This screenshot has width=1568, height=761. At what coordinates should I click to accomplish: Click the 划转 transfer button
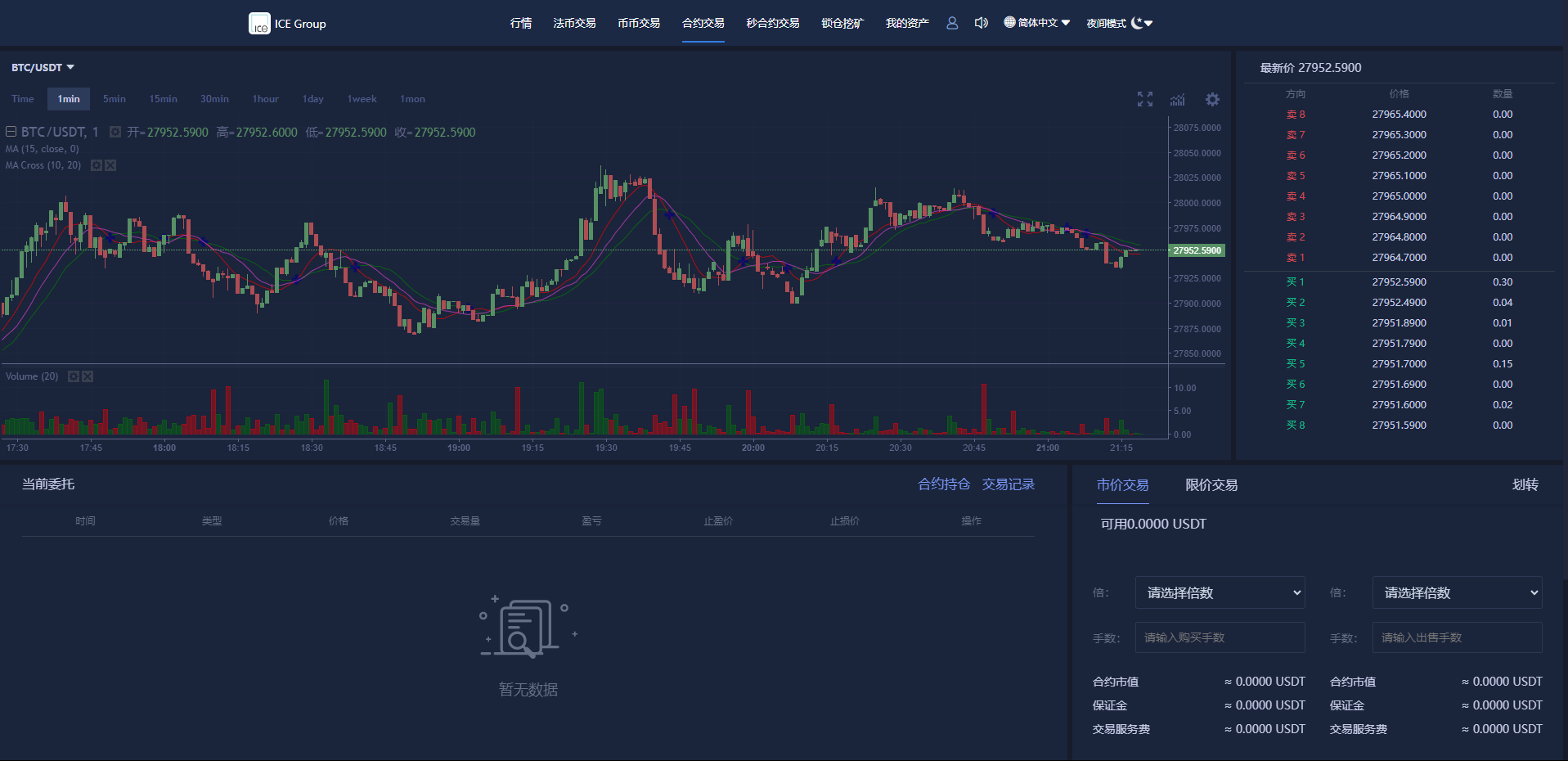(x=1525, y=484)
